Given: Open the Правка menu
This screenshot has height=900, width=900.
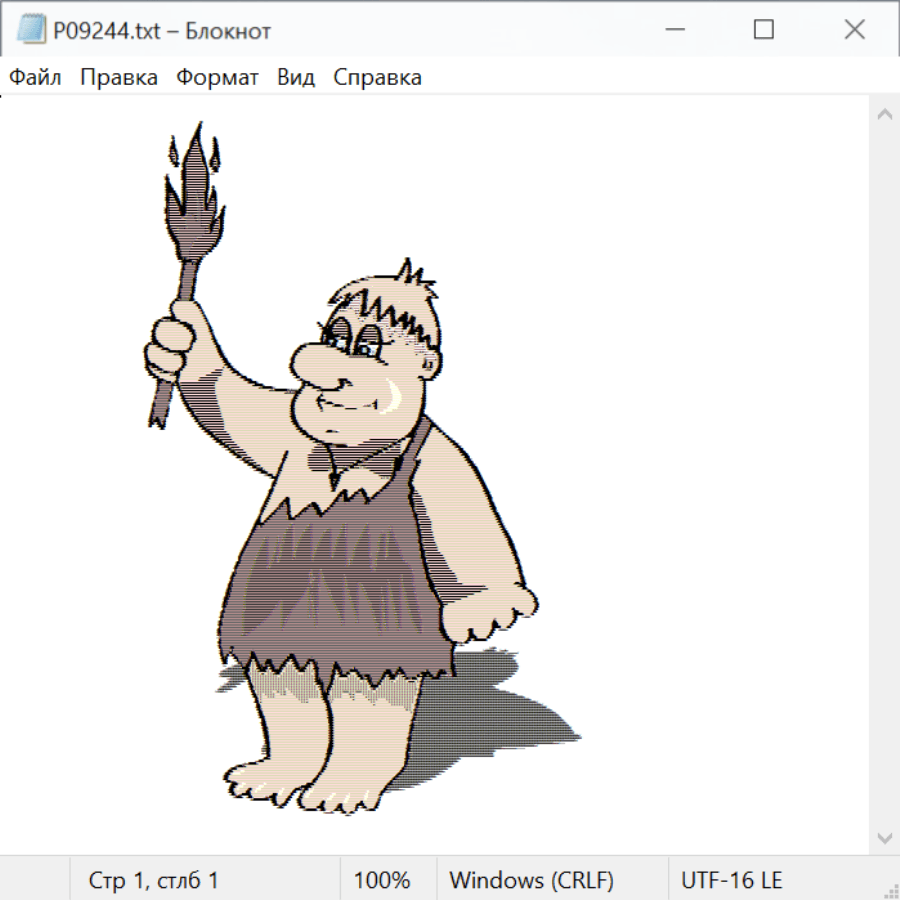Looking at the screenshot, I should click(119, 78).
